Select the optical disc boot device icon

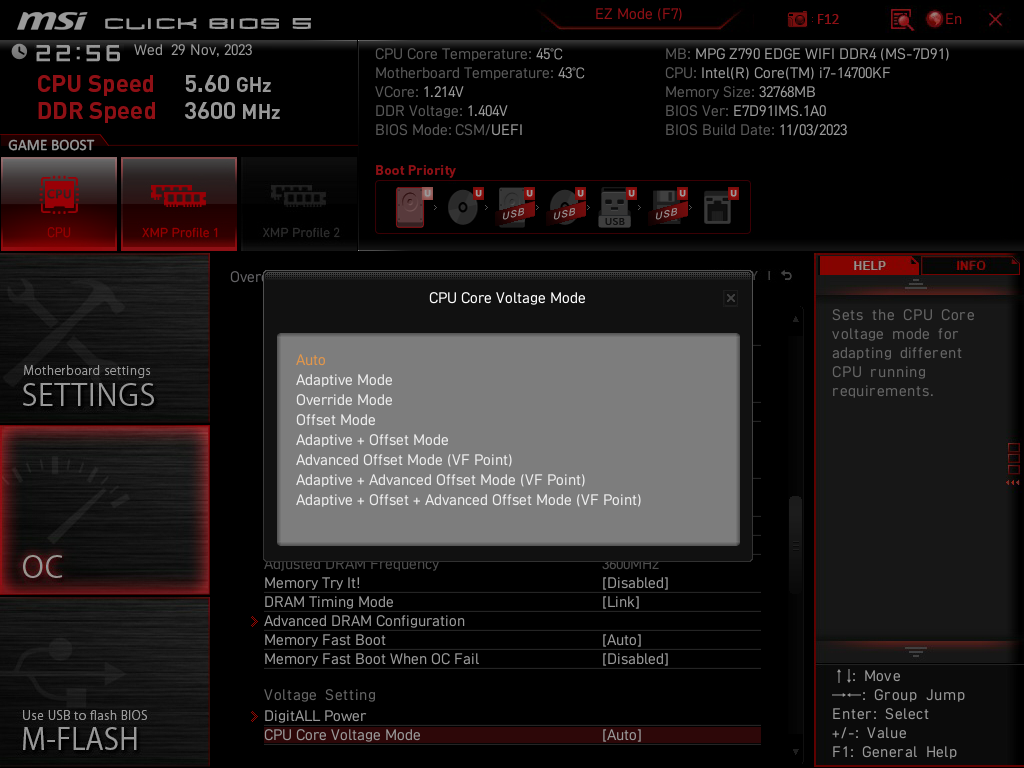[x=464, y=207]
